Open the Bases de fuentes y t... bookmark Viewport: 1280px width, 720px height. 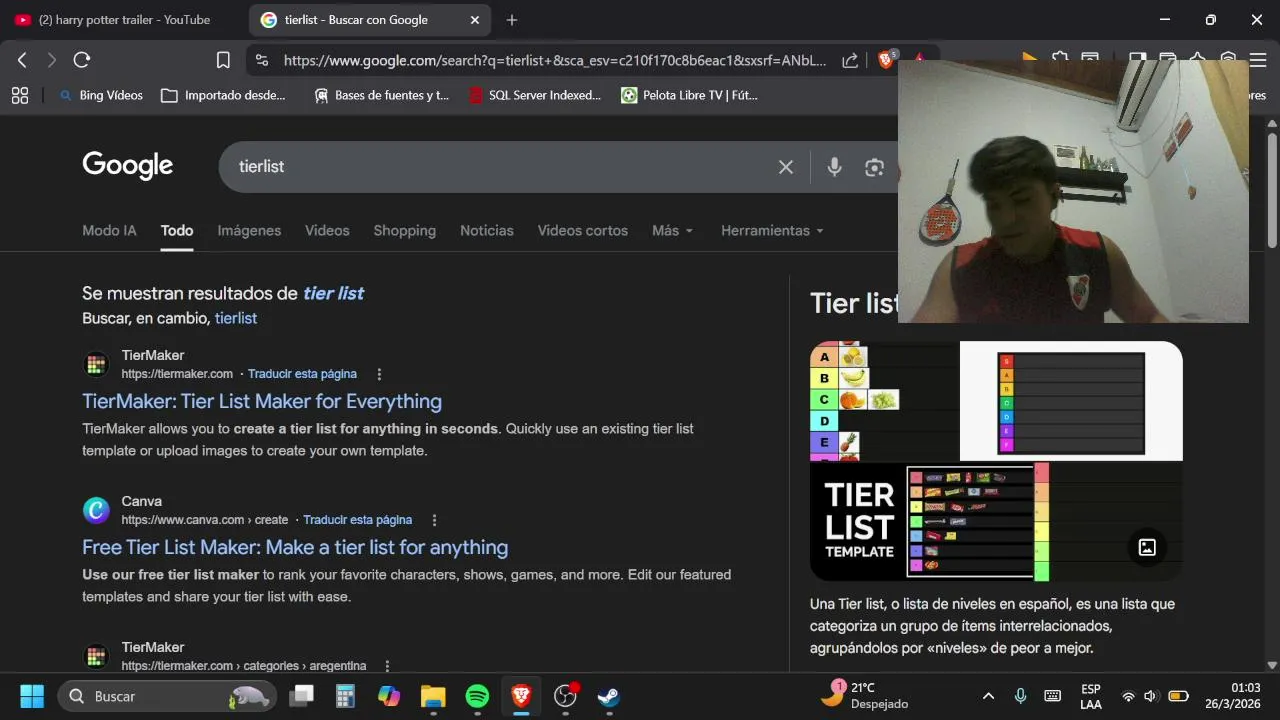[381, 95]
